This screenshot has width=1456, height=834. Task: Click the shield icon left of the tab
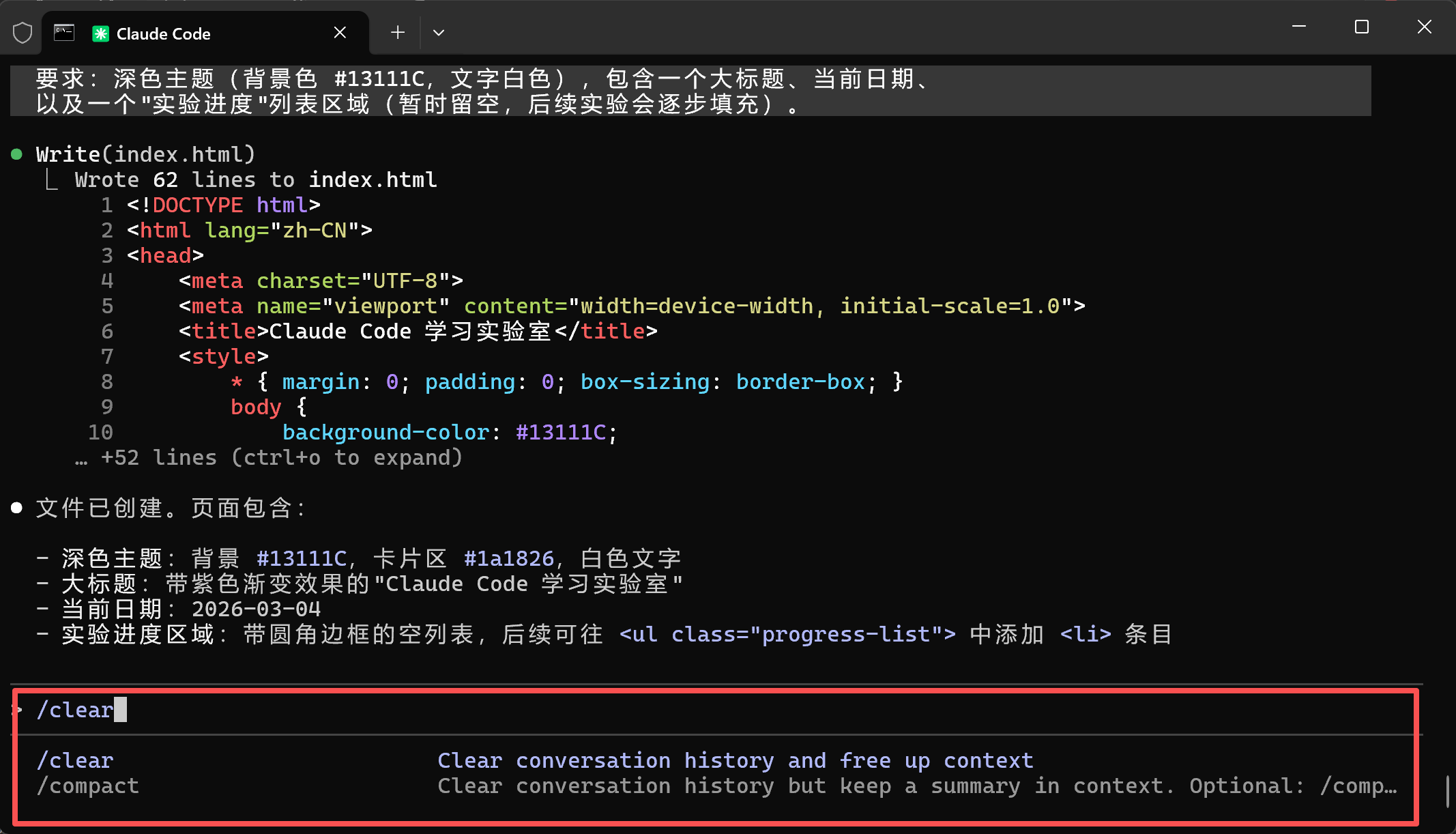click(x=23, y=33)
